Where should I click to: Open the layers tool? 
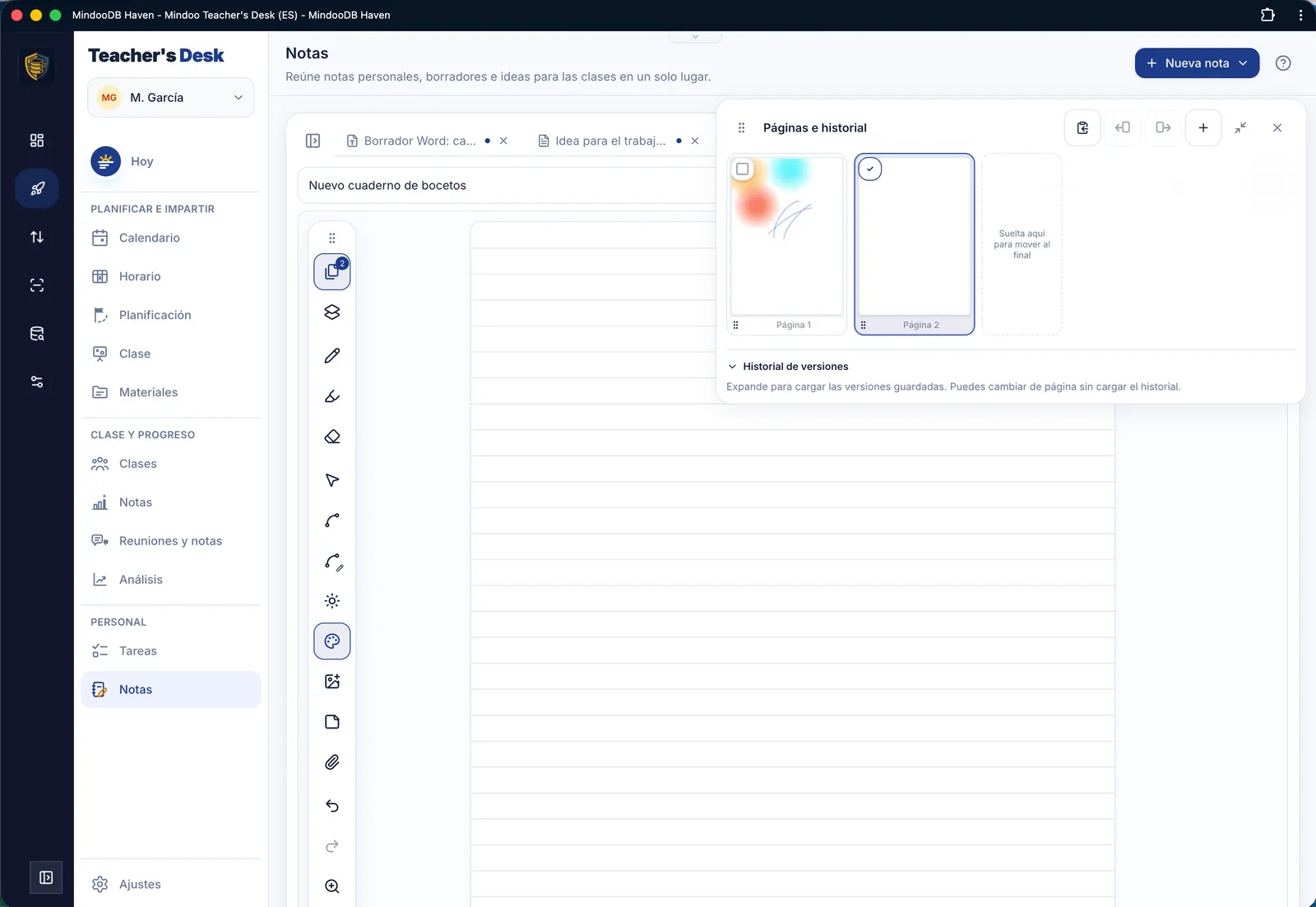pyautogui.click(x=332, y=312)
